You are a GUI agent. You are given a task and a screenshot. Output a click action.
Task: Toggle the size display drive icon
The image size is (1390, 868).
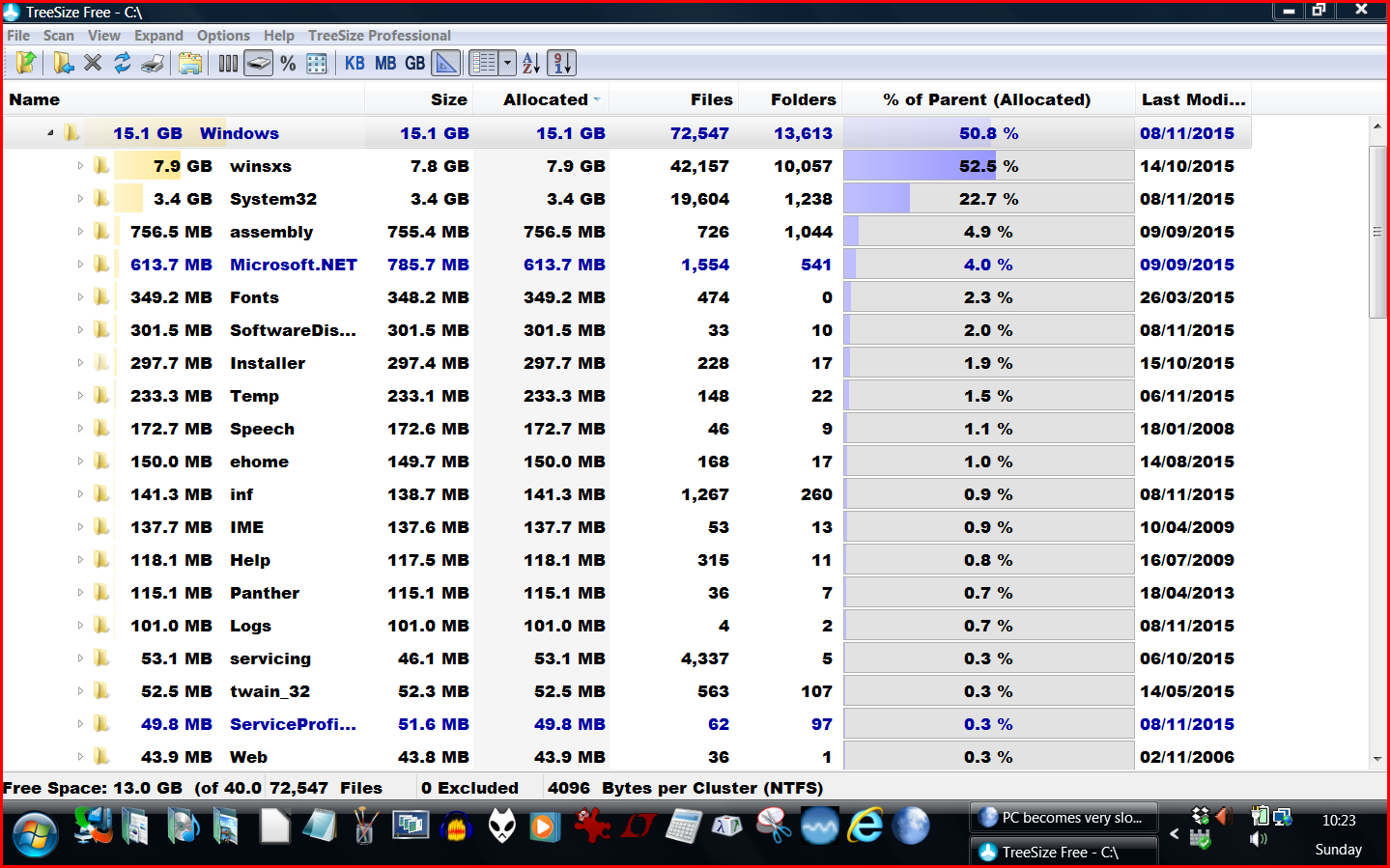pos(258,64)
